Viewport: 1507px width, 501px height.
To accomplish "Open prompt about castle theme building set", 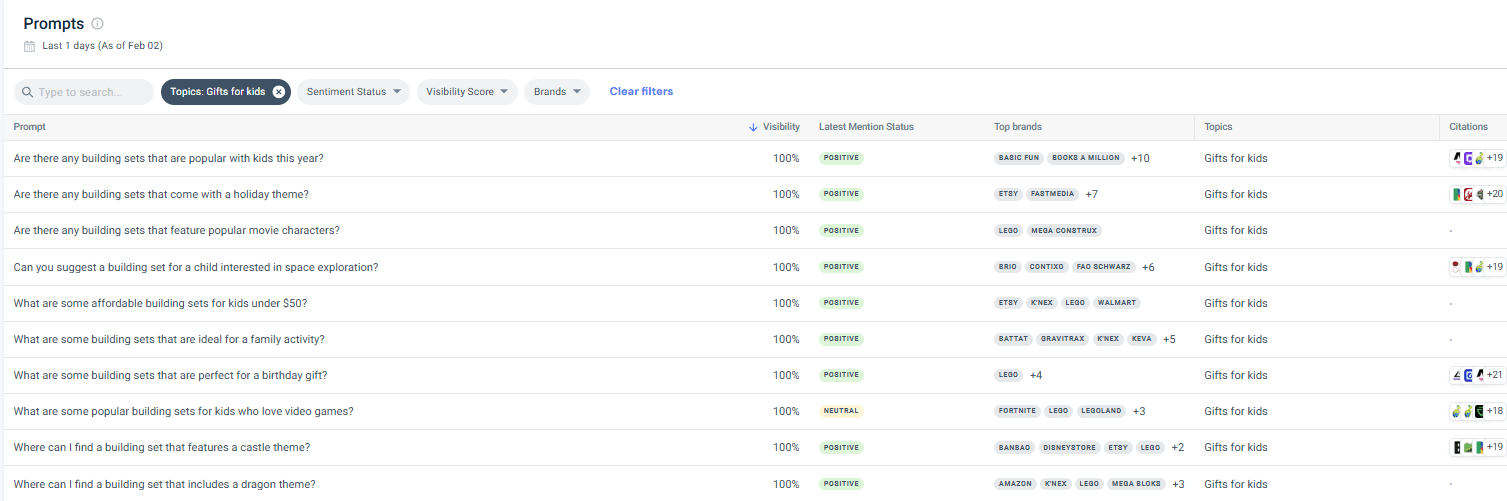I will (x=162, y=447).
